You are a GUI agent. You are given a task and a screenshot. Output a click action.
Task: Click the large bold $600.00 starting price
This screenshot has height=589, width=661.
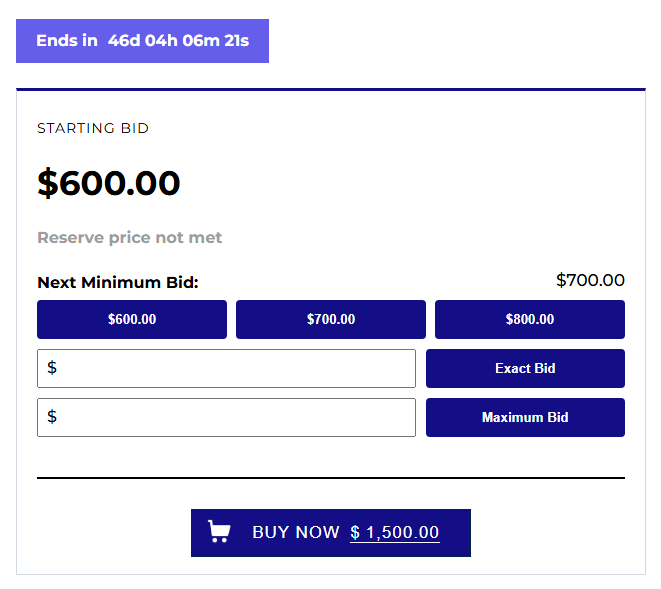click(x=108, y=183)
